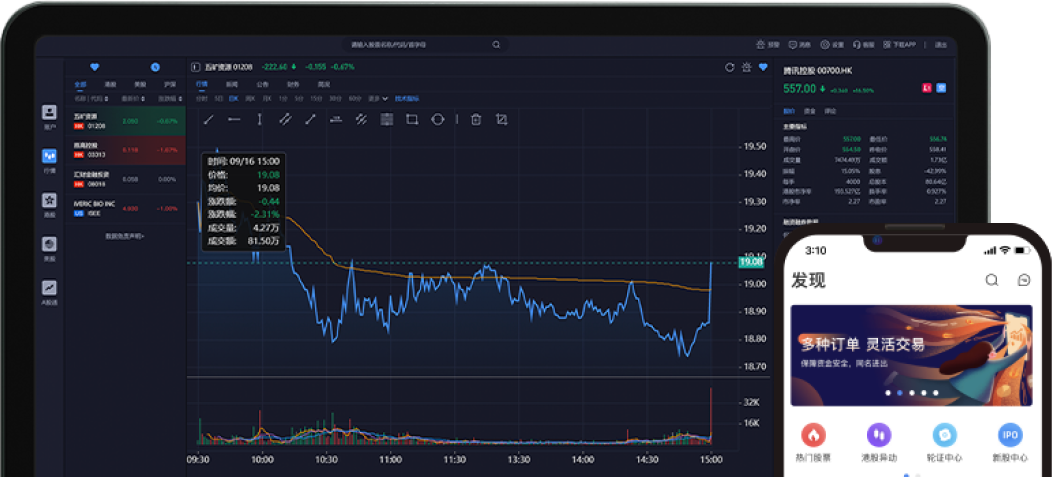This screenshot has height=477, width=1052.
Task: Set a price alert via alarm icon
Action: [747, 67]
